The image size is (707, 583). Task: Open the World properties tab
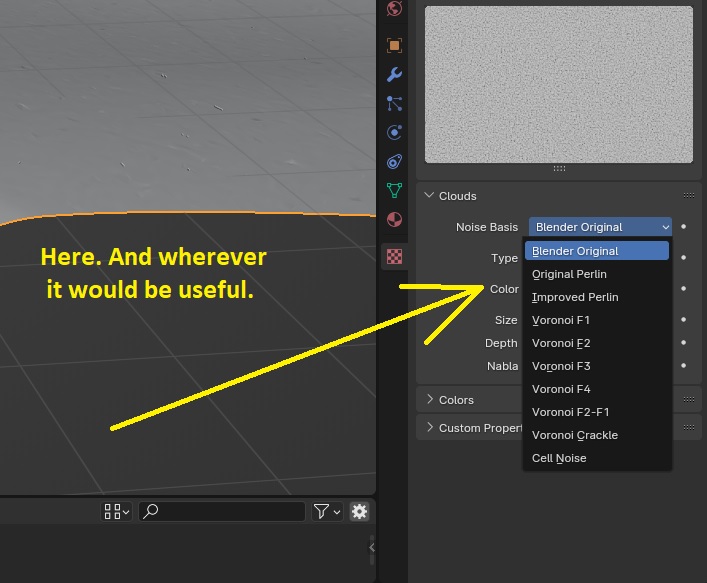pyautogui.click(x=394, y=8)
